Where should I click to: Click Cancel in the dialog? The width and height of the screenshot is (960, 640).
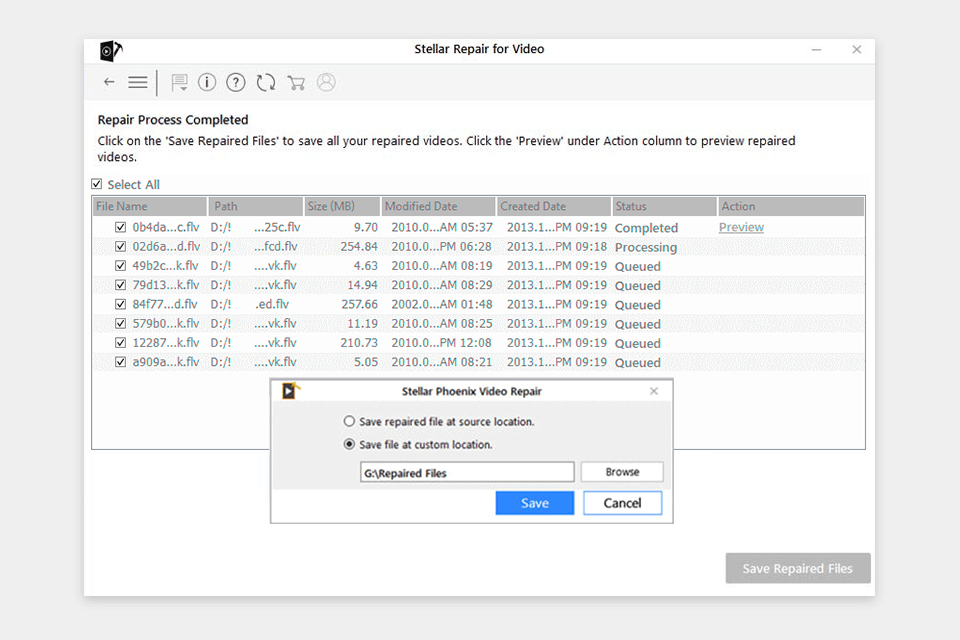622,503
